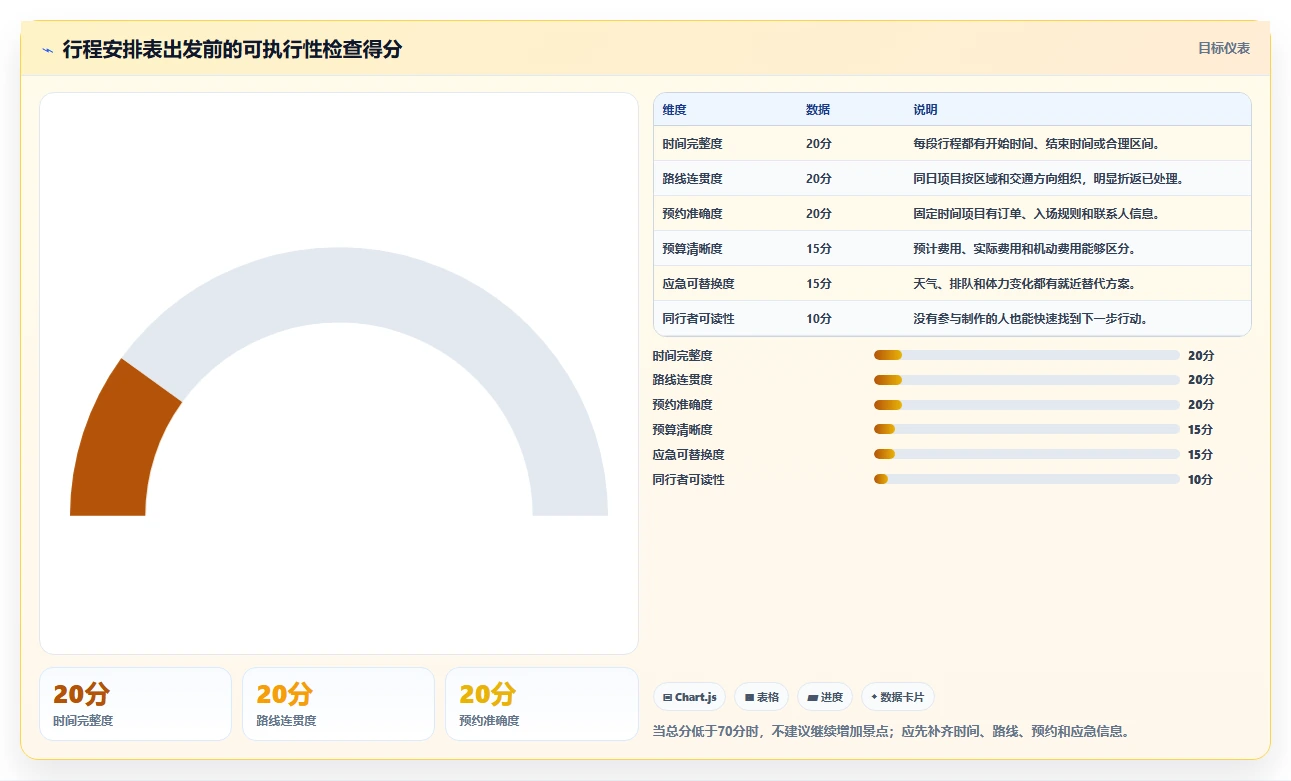Select the 预约准确度 cell in the table
1291x781 pixels.
(x=692, y=214)
